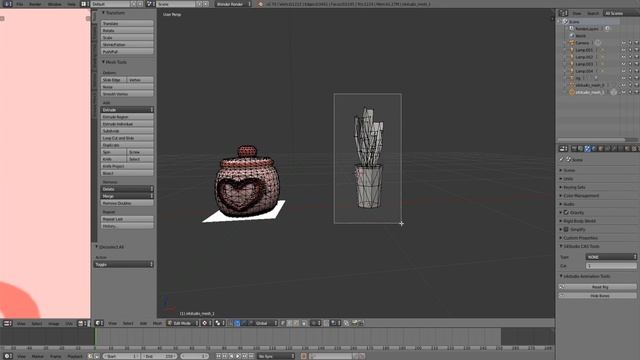The image size is (640, 360).
Task: Click the Bisect button
Action: [127, 173]
